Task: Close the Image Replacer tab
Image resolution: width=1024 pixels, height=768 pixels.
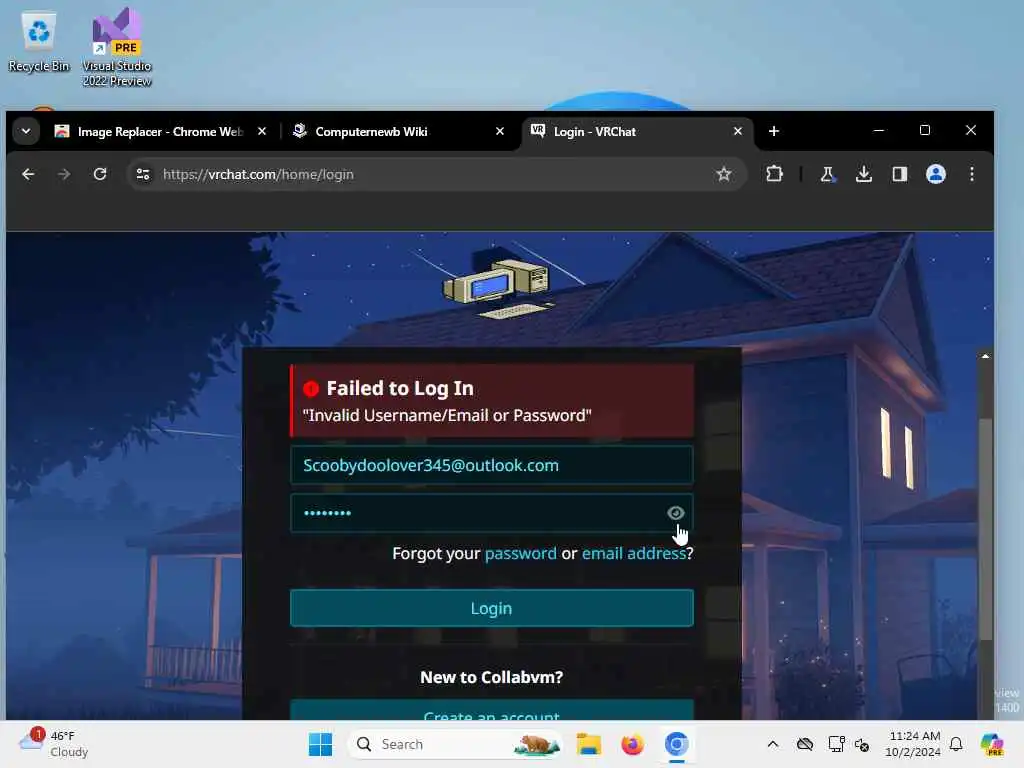Action: click(262, 131)
